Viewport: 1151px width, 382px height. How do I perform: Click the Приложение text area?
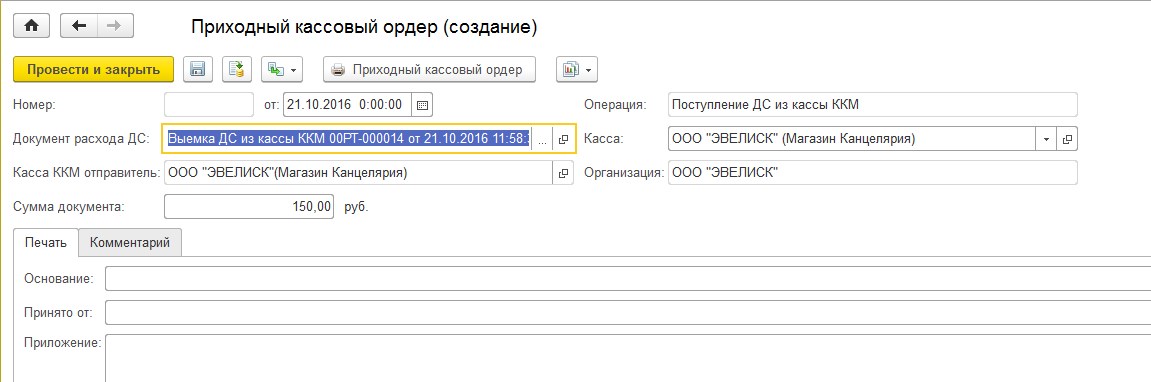628,358
